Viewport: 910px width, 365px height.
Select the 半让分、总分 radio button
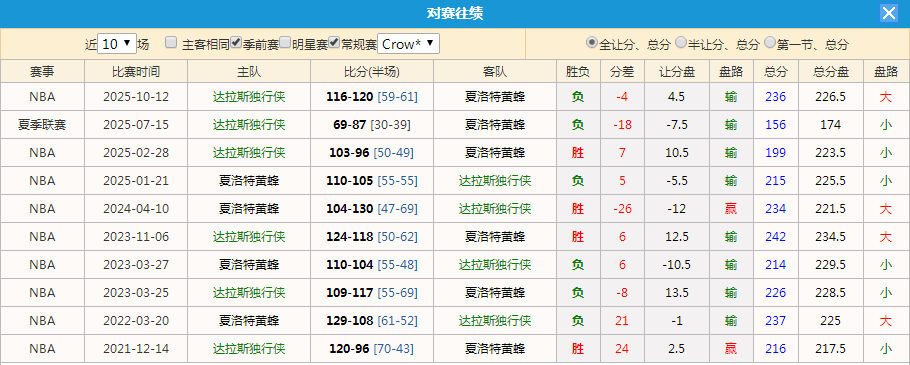681,42
